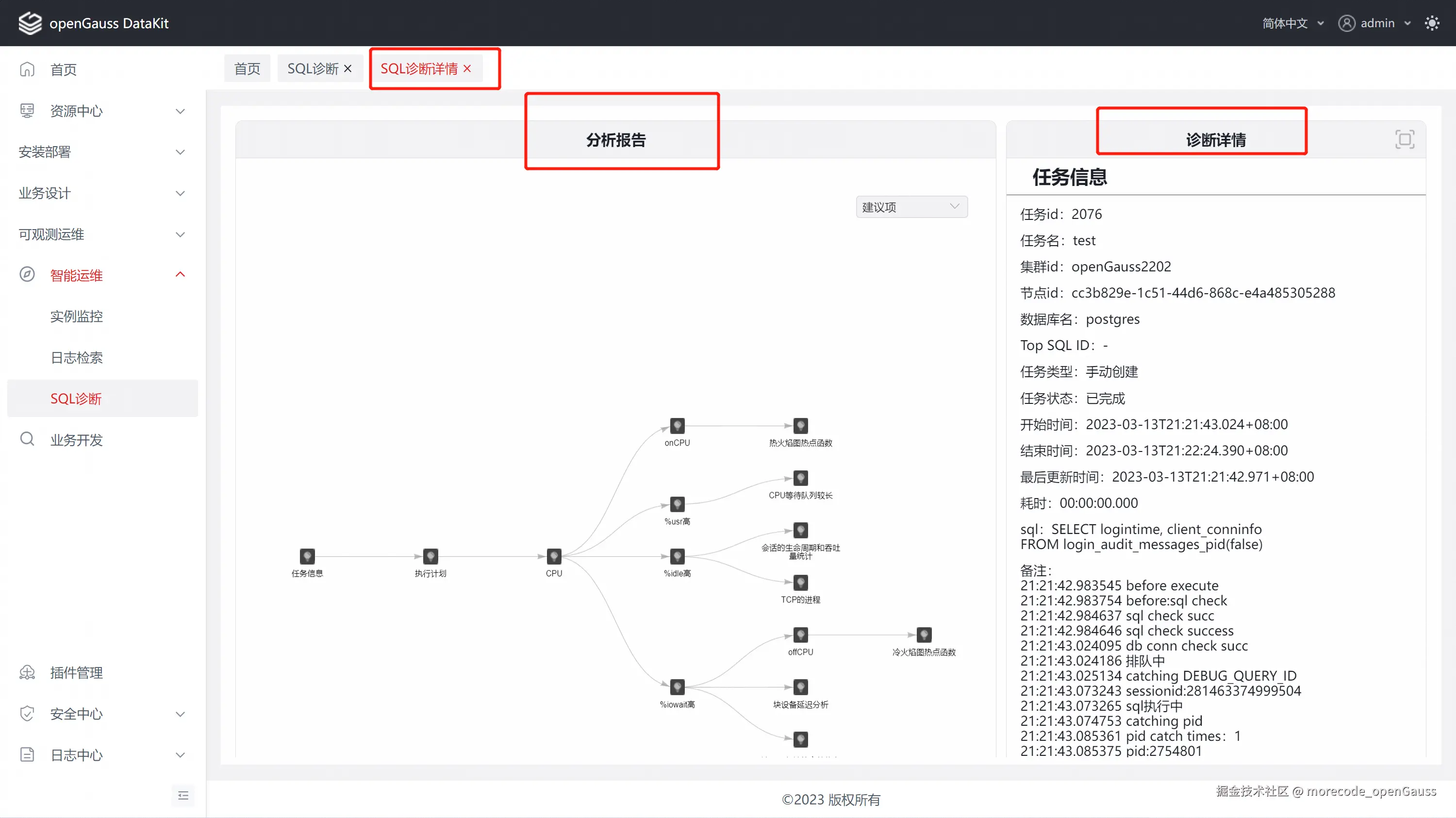Click the 任务信息 node icon in graph
The image size is (1456, 818).
tap(307, 556)
